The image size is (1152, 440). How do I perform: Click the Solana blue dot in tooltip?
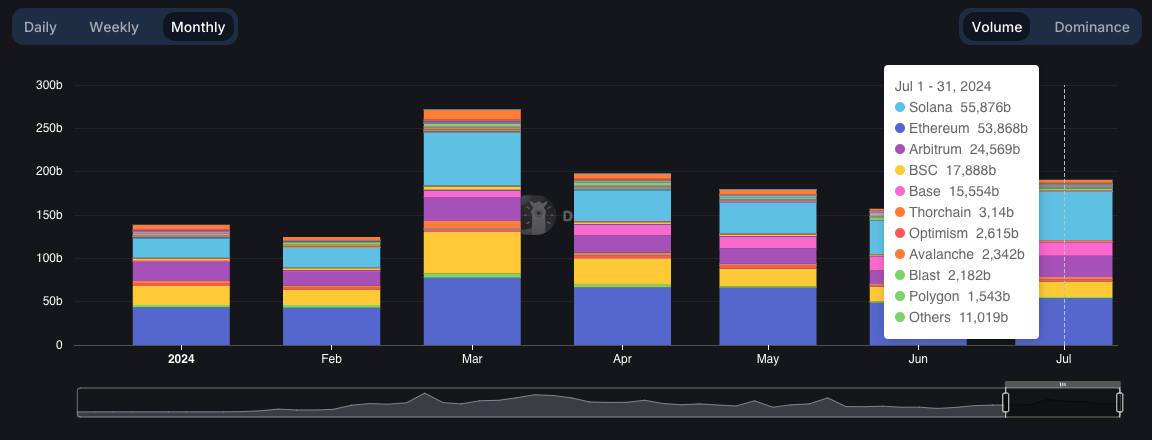(900, 107)
